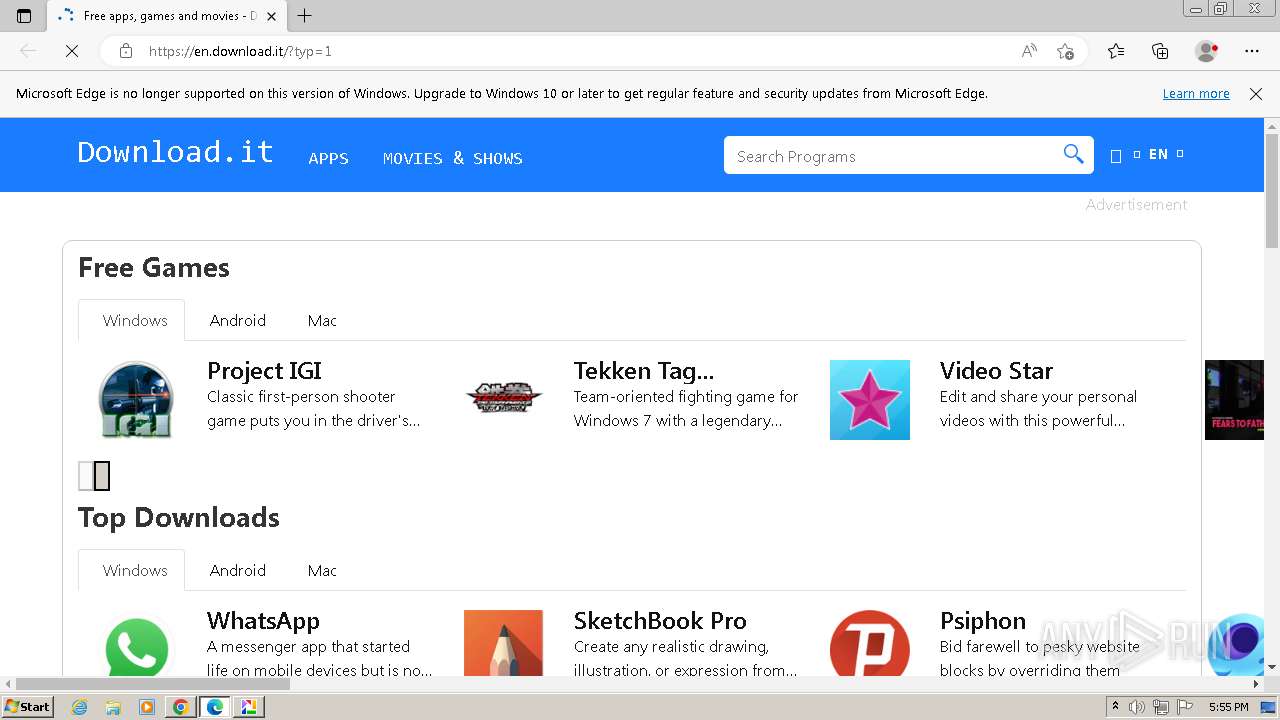Click the vertical page scrollbar

tap(1272, 190)
